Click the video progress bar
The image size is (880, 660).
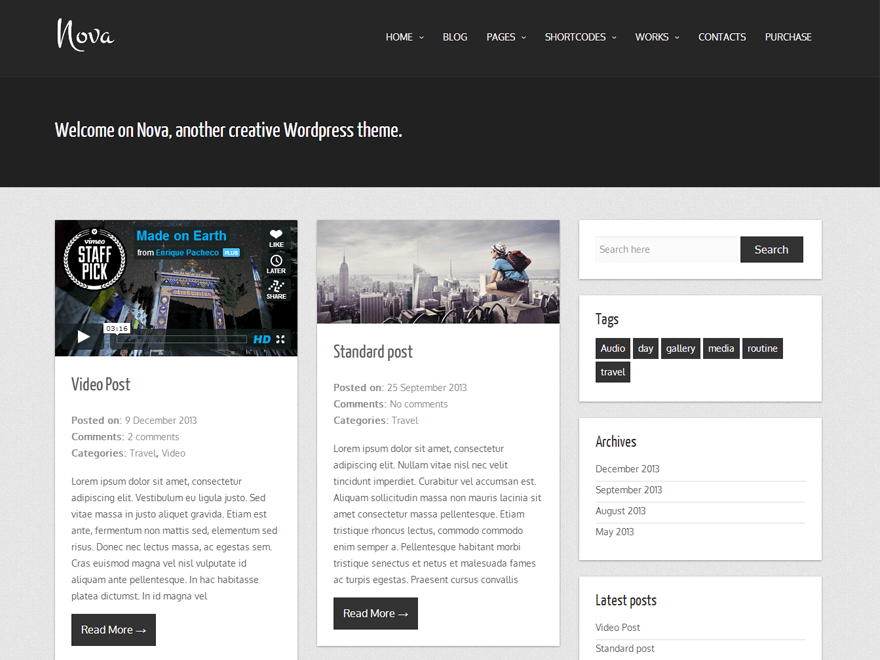coord(180,339)
